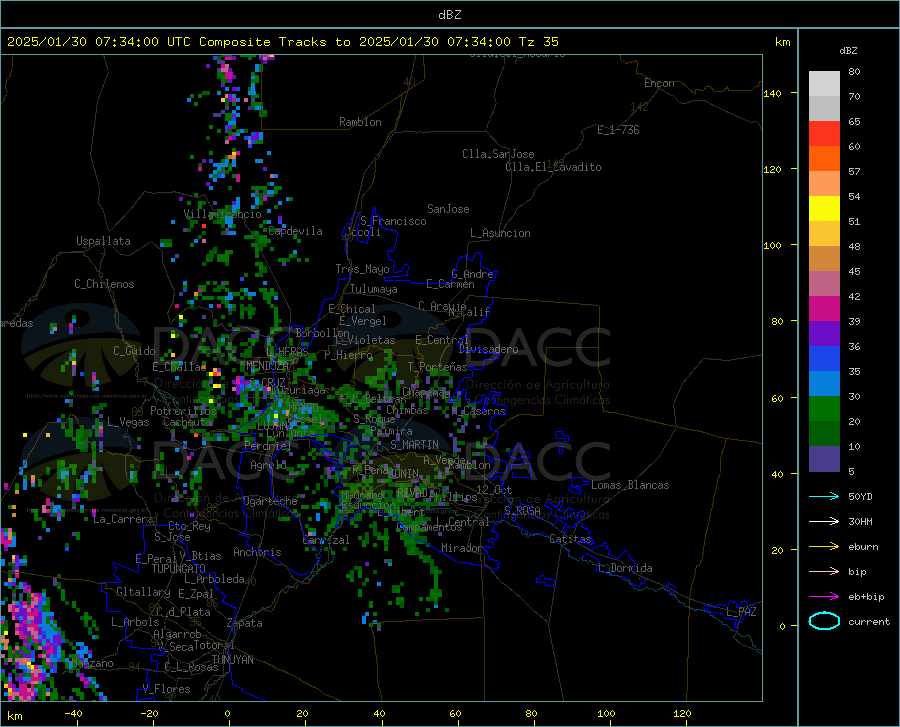The height and width of the screenshot is (727, 900).
Task: Click the pink bip arrow legend icon
Action: coord(824,572)
